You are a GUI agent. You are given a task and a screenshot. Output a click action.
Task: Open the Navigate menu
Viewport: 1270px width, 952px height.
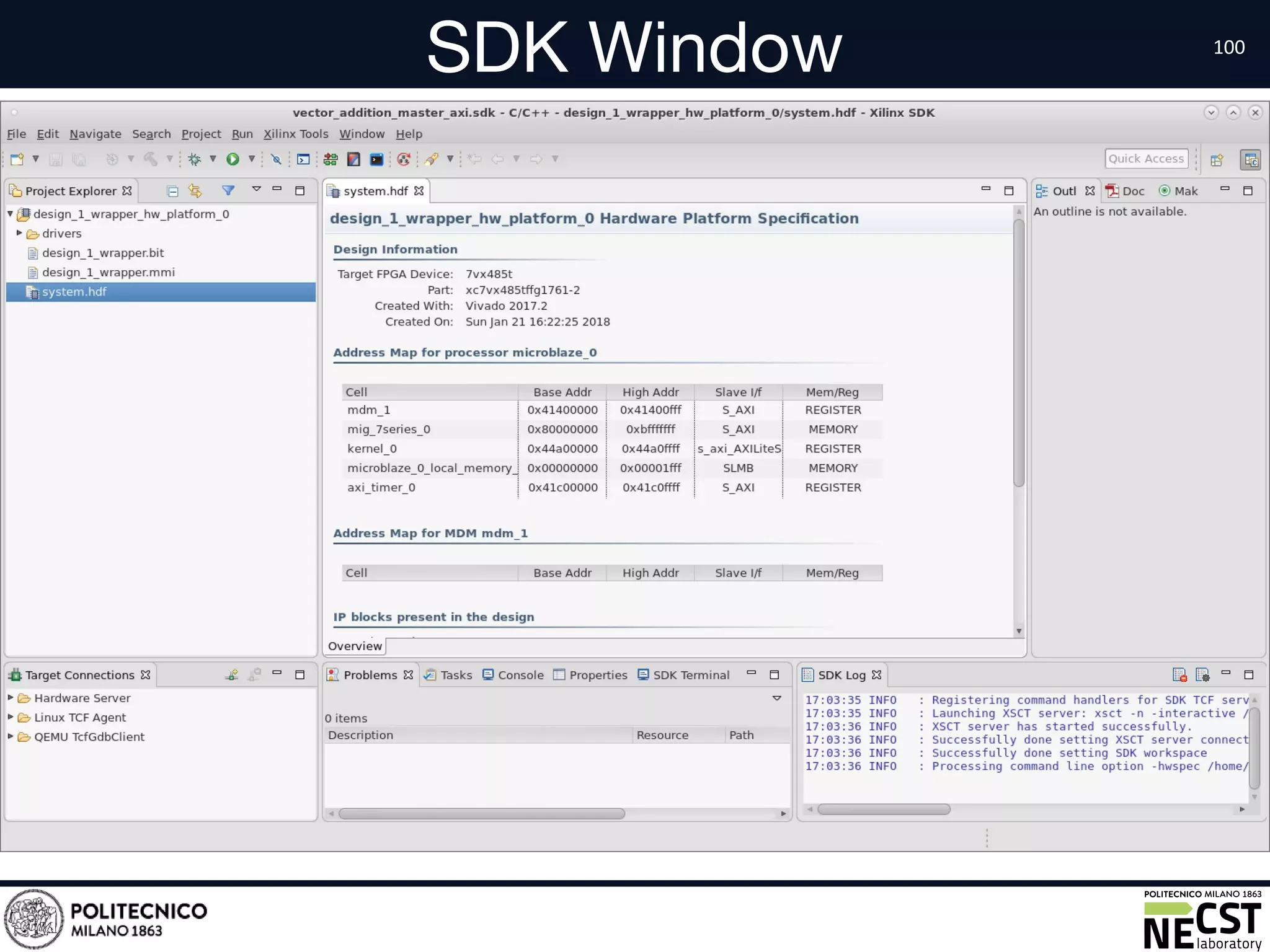(95, 134)
